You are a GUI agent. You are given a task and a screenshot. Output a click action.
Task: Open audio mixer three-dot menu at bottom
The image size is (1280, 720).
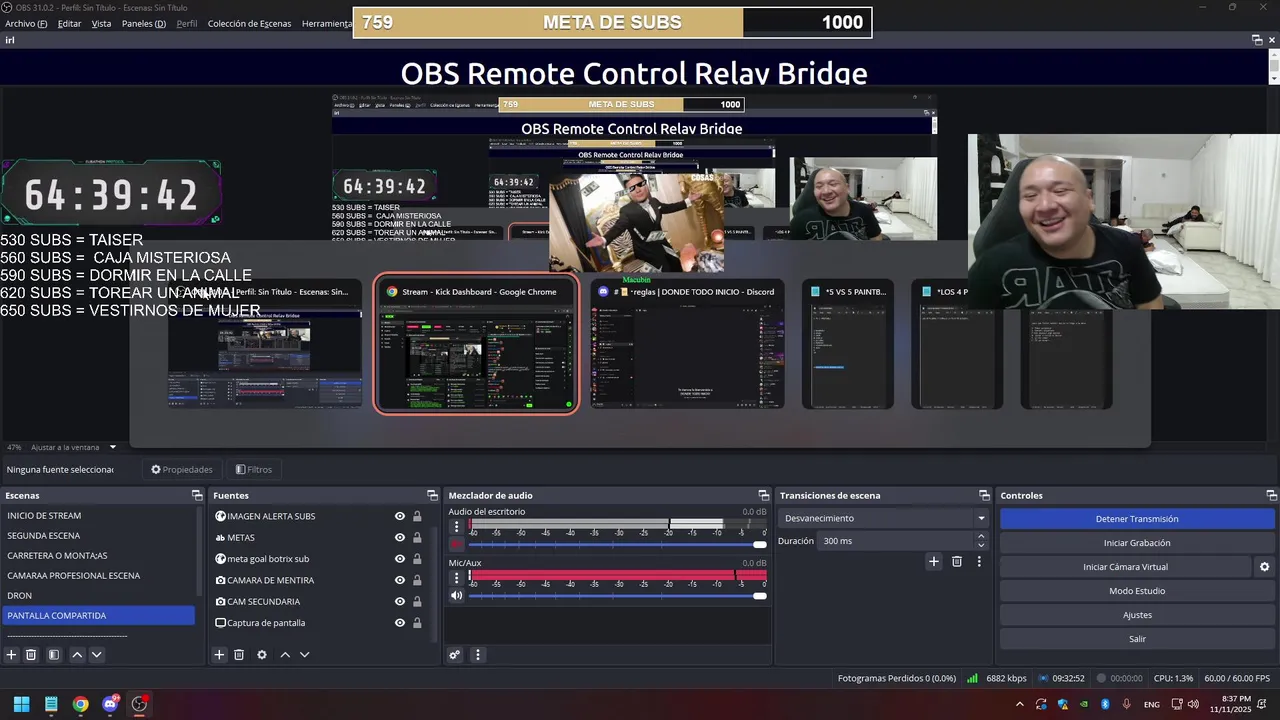click(x=477, y=655)
